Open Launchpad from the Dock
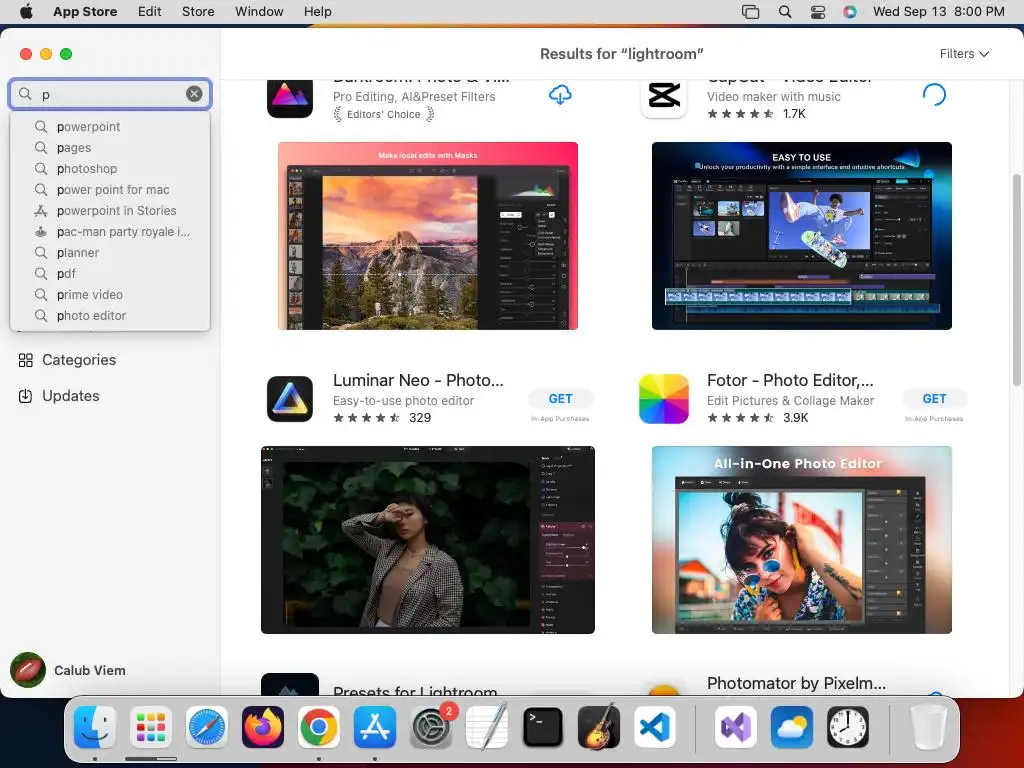 tap(151, 727)
